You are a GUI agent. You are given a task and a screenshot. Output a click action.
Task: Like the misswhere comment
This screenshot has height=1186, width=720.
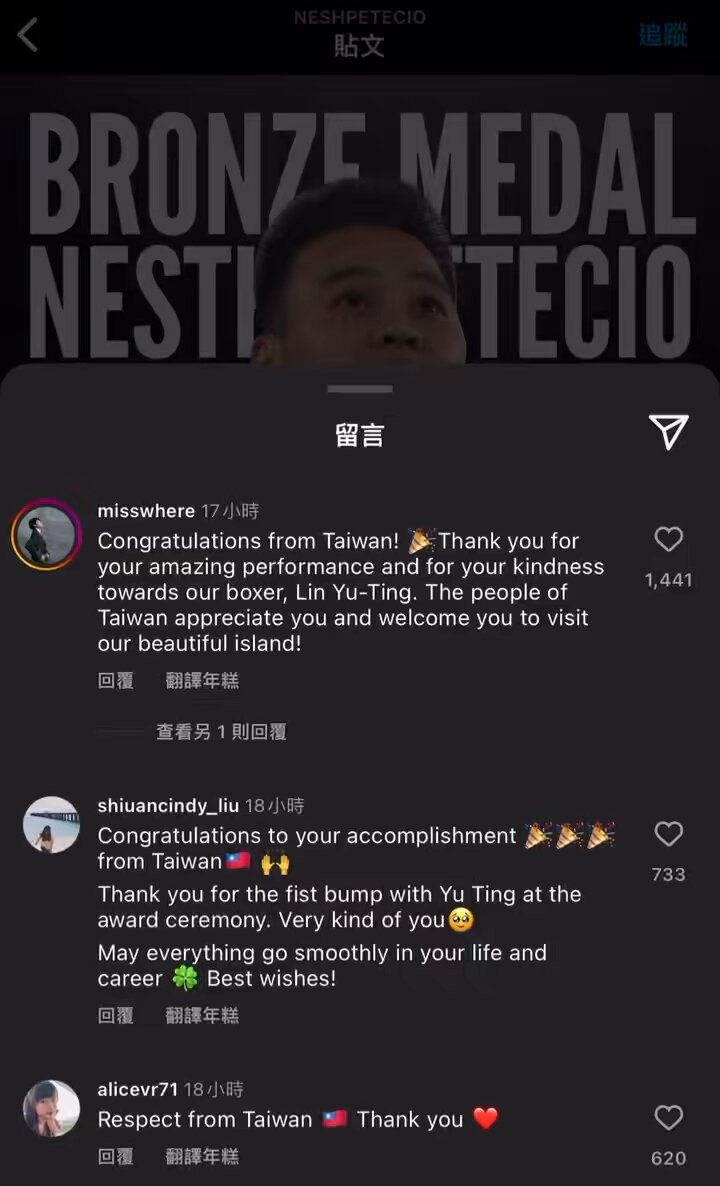tap(669, 539)
